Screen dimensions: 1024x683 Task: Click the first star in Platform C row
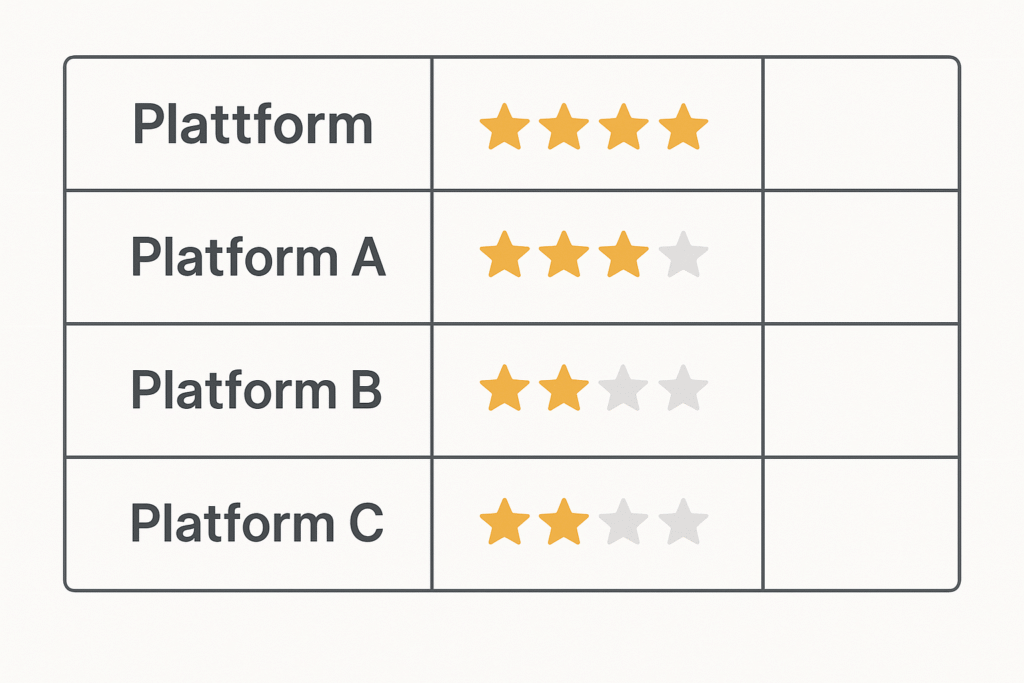click(504, 524)
